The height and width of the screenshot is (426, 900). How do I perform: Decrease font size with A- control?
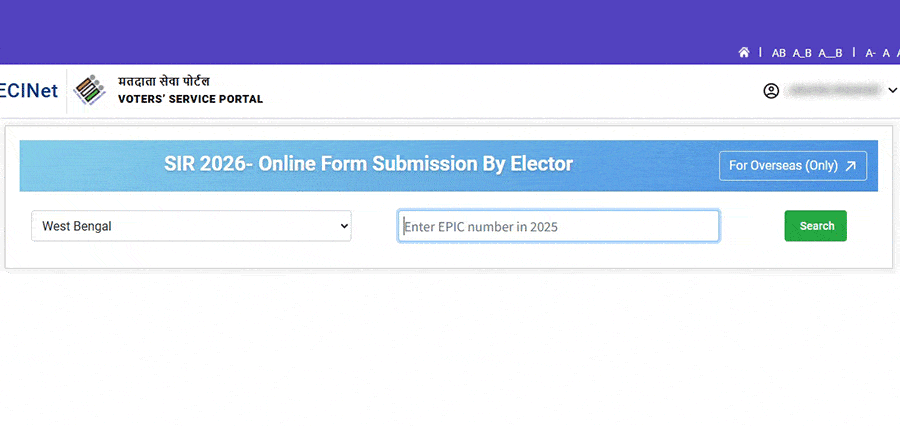pyautogui.click(x=870, y=52)
